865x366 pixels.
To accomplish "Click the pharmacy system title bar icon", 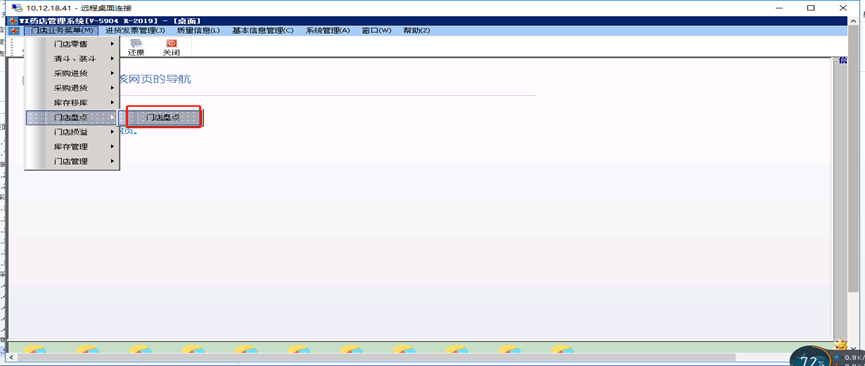I will [14, 21].
